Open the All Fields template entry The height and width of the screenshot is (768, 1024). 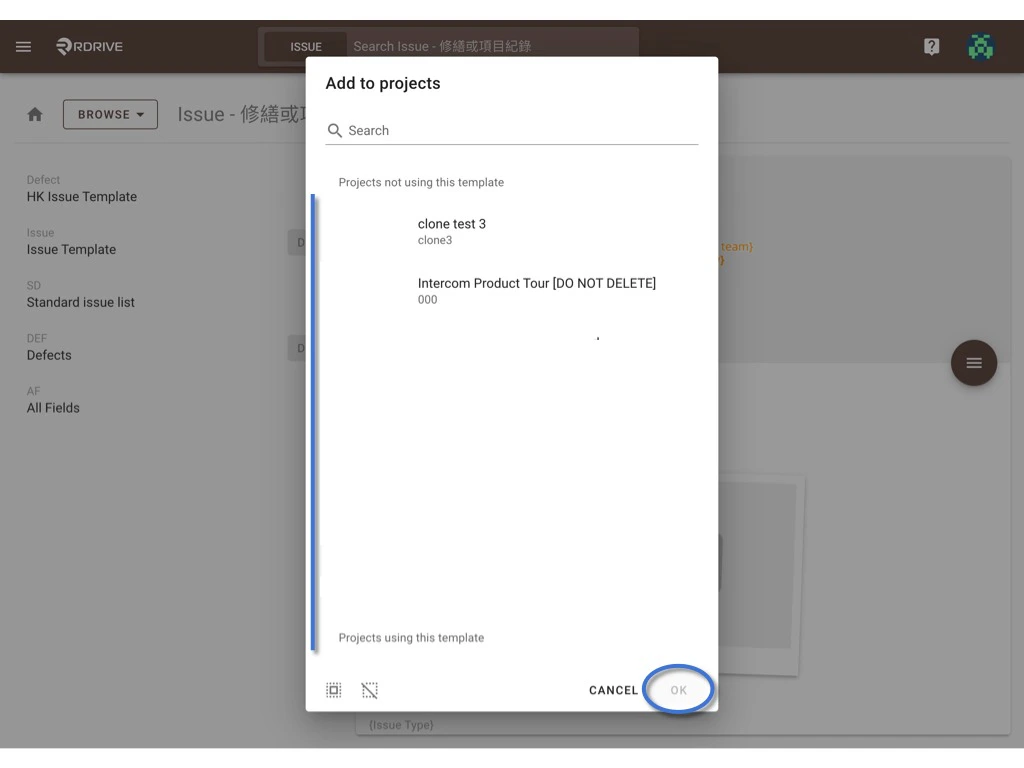pyautogui.click(x=52, y=408)
